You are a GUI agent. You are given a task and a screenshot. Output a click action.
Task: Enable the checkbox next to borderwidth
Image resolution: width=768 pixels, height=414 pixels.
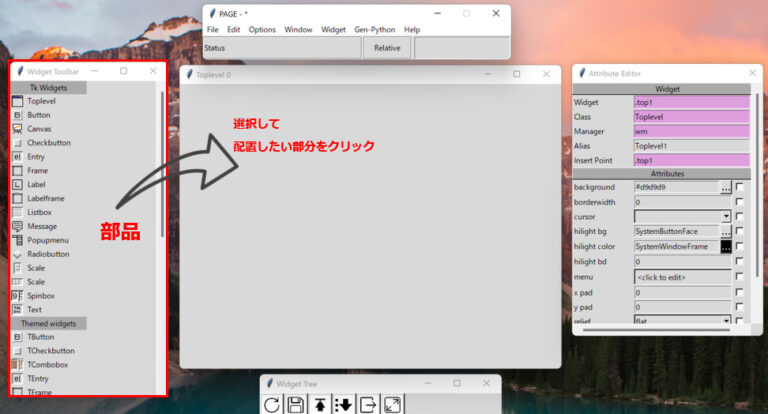click(740, 202)
